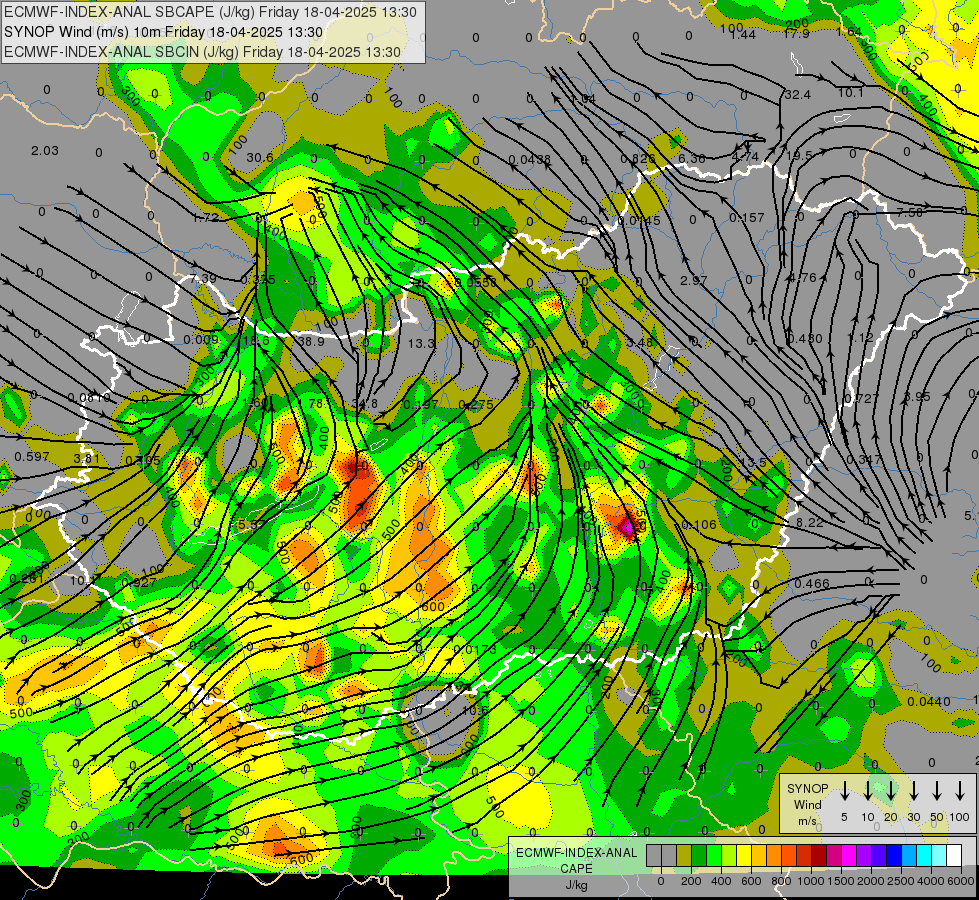
Task: Select the maroon swatch on the CAPE scale
Action: 819,855
